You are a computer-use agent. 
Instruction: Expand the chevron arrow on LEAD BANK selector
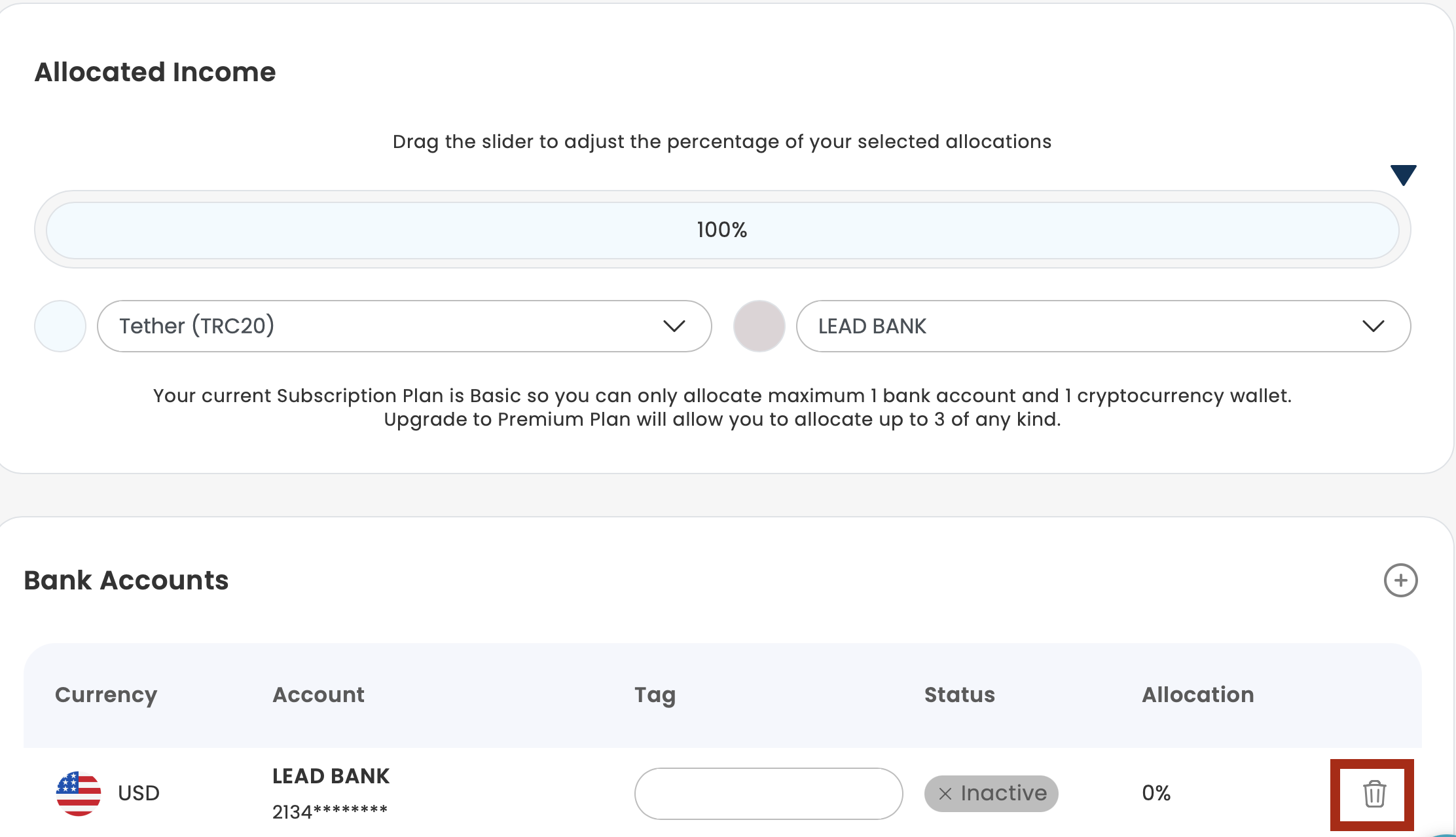(1373, 326)
